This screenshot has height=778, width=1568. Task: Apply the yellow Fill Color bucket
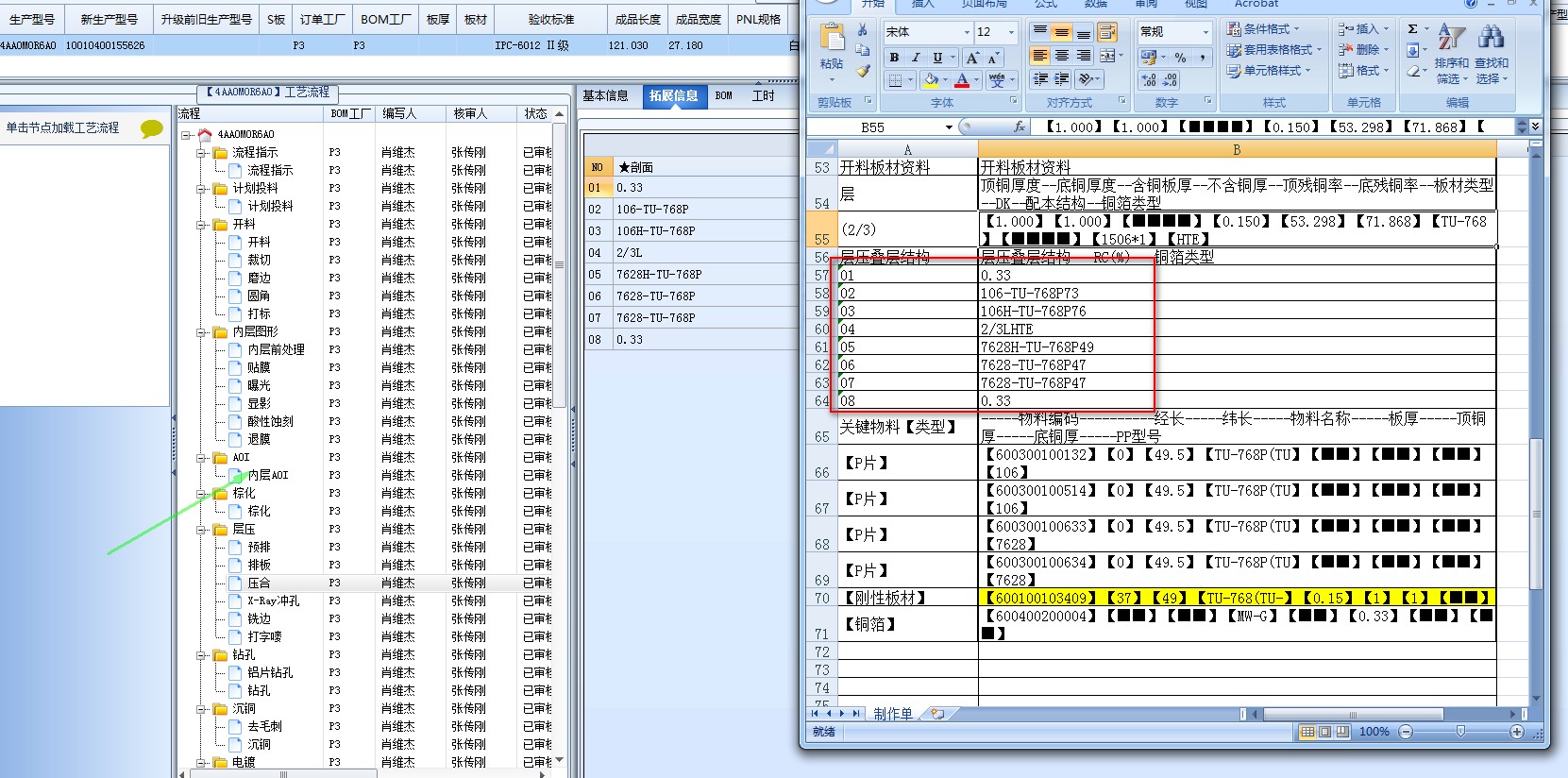coord(931,80)
